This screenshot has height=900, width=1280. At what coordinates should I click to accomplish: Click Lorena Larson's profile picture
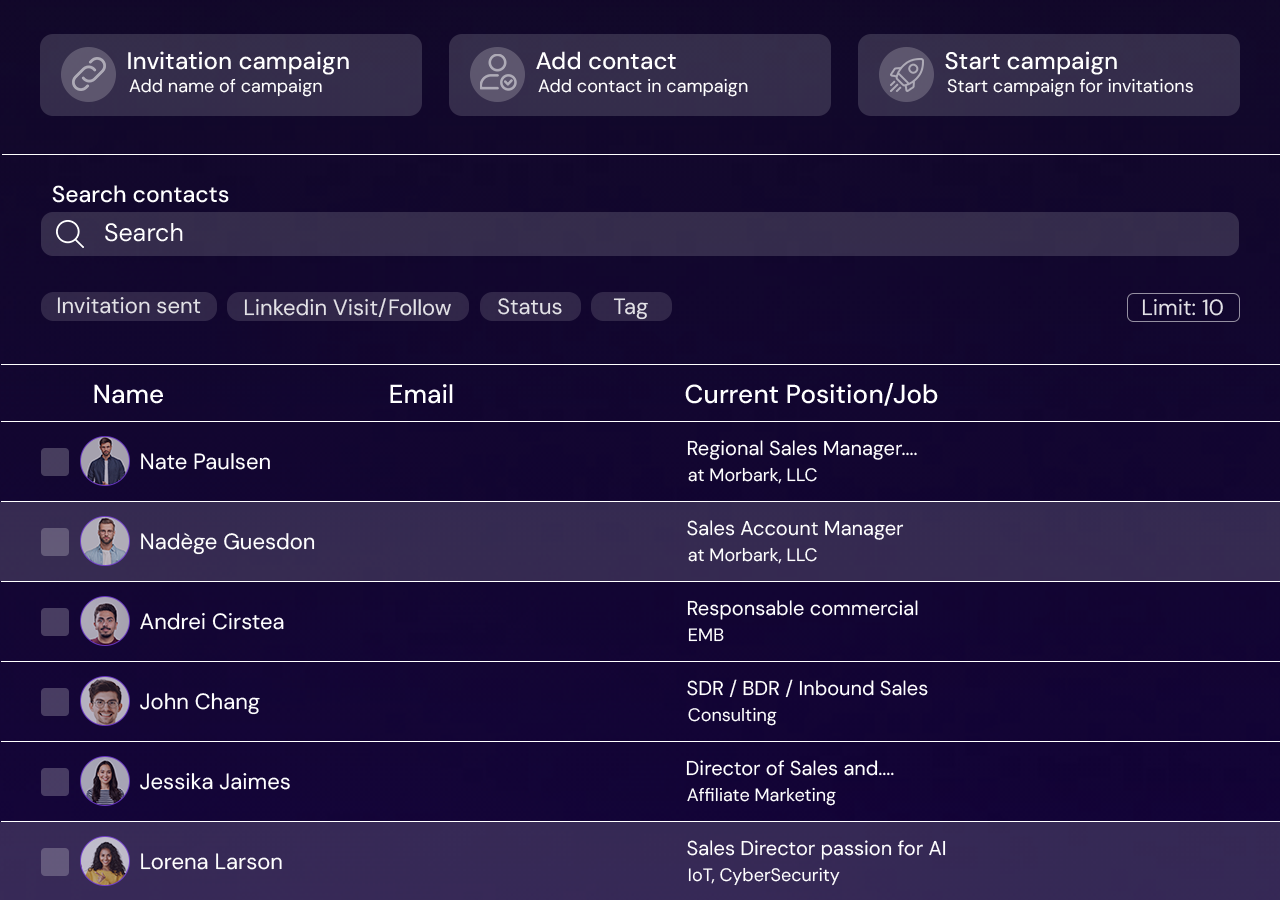point(105,861)
